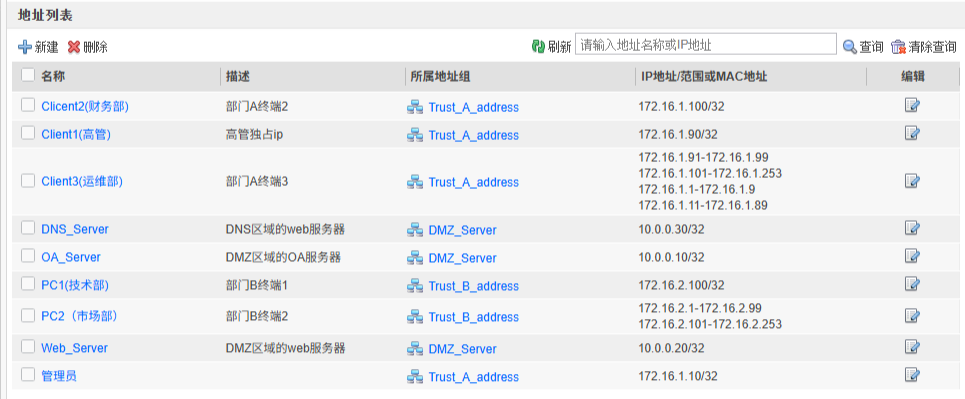The height and width of the screenshot is (399, 965).
Task: Click the blue plus 新建 icon
Action: 25,47
